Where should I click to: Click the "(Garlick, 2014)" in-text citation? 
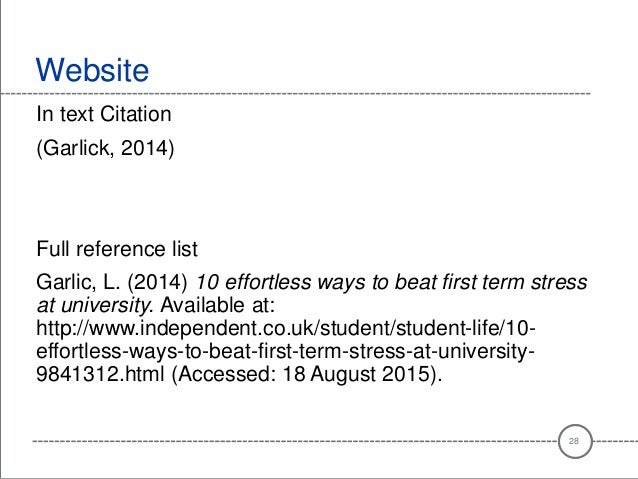pyautogui.click(x=104, y=156)
